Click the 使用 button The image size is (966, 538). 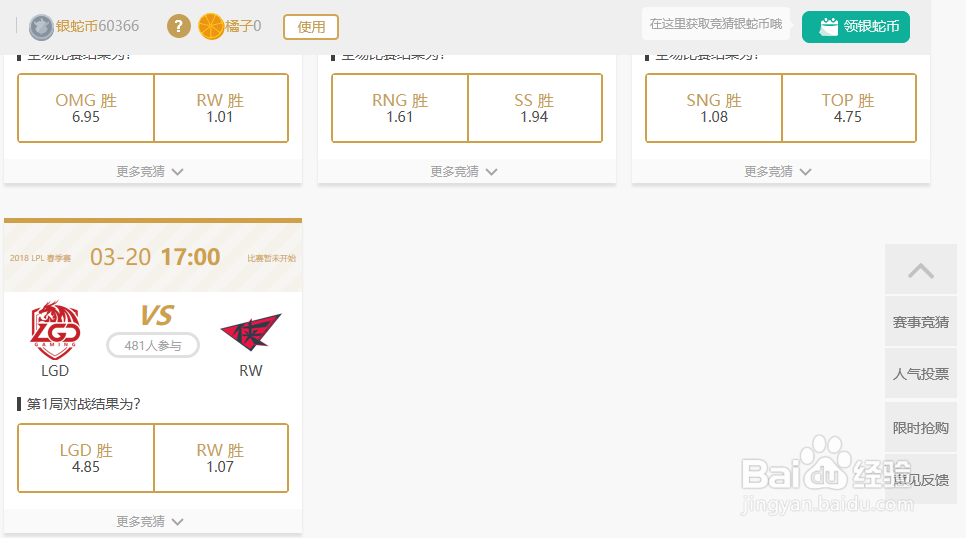click(310, 27)
